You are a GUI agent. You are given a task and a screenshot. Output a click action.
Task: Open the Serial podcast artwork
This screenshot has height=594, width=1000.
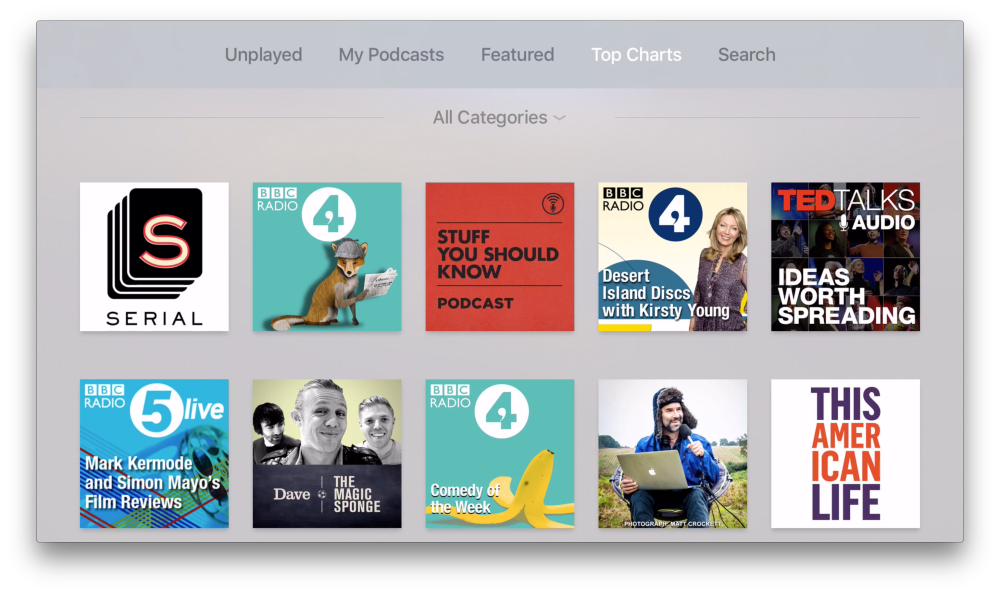click(x=154, y=256)
